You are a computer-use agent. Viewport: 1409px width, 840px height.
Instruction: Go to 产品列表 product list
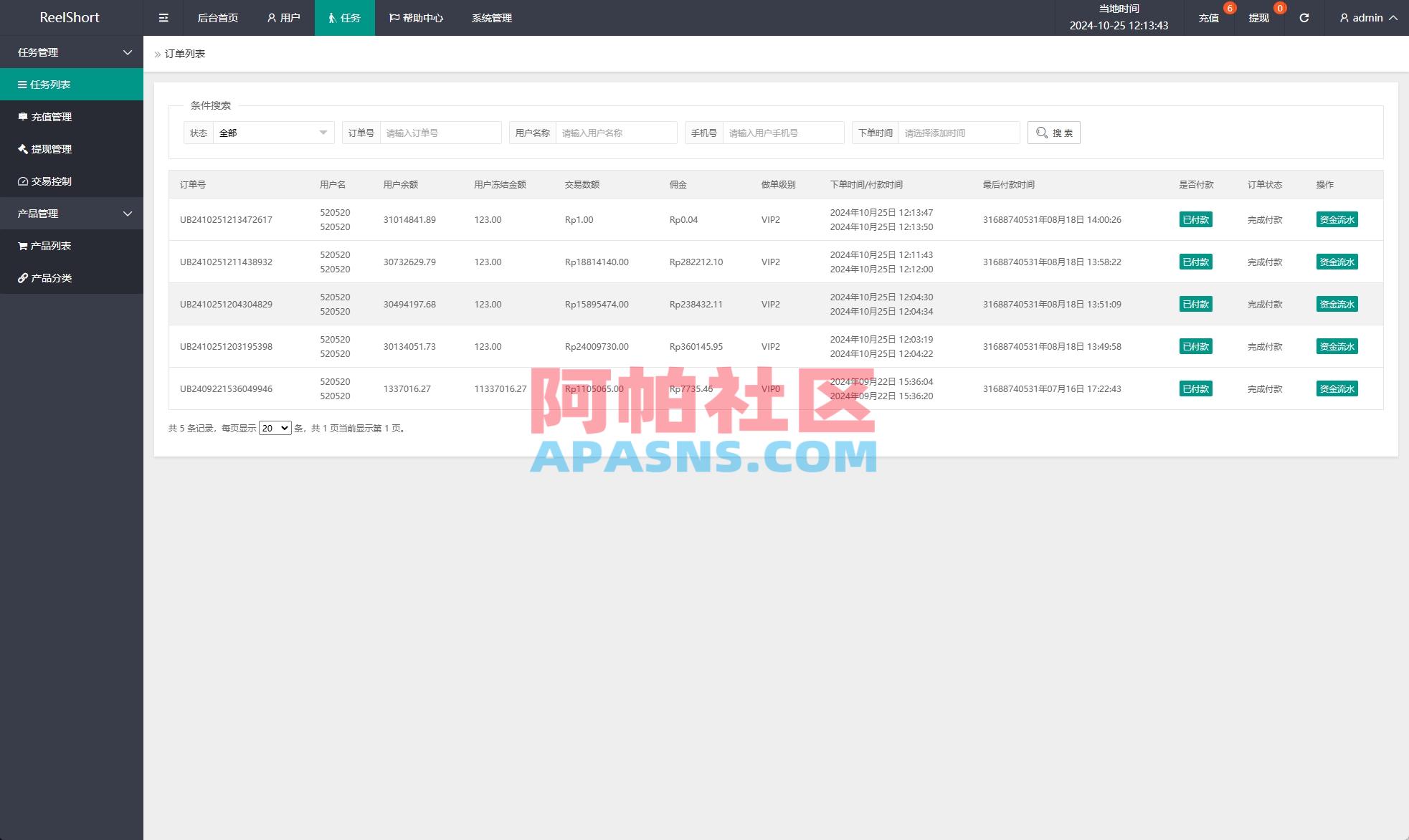point(50,245)
